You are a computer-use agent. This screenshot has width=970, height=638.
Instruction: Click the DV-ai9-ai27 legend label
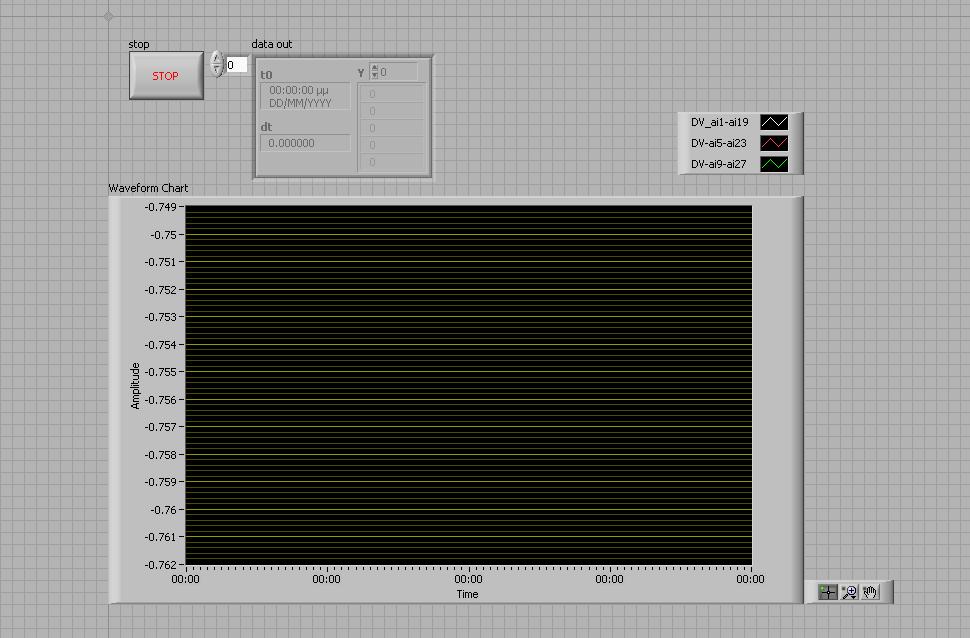(718, 164)
